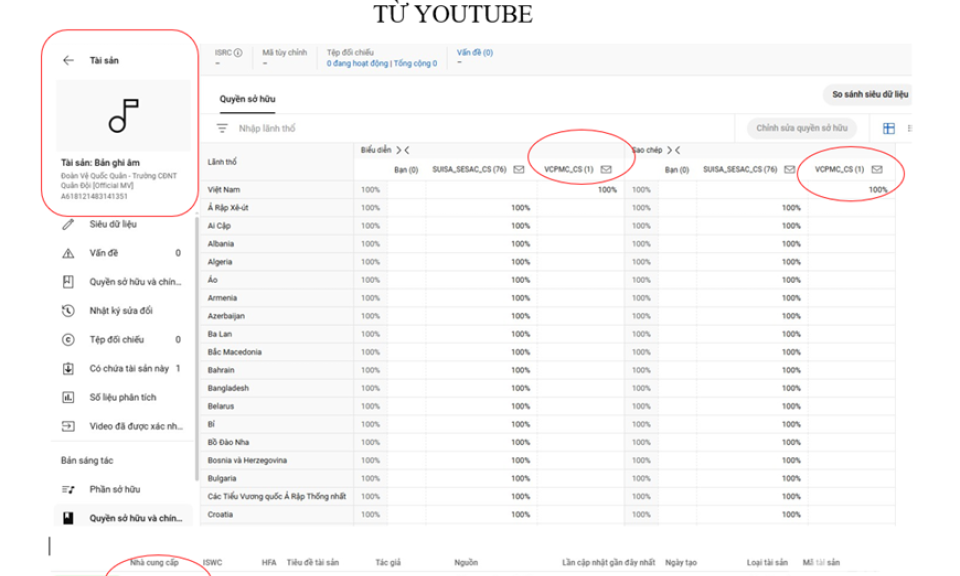Click the Albania territory row
The width and height of the screenshot is (960, 576).
pyautogui.click(x=547, y=244)
